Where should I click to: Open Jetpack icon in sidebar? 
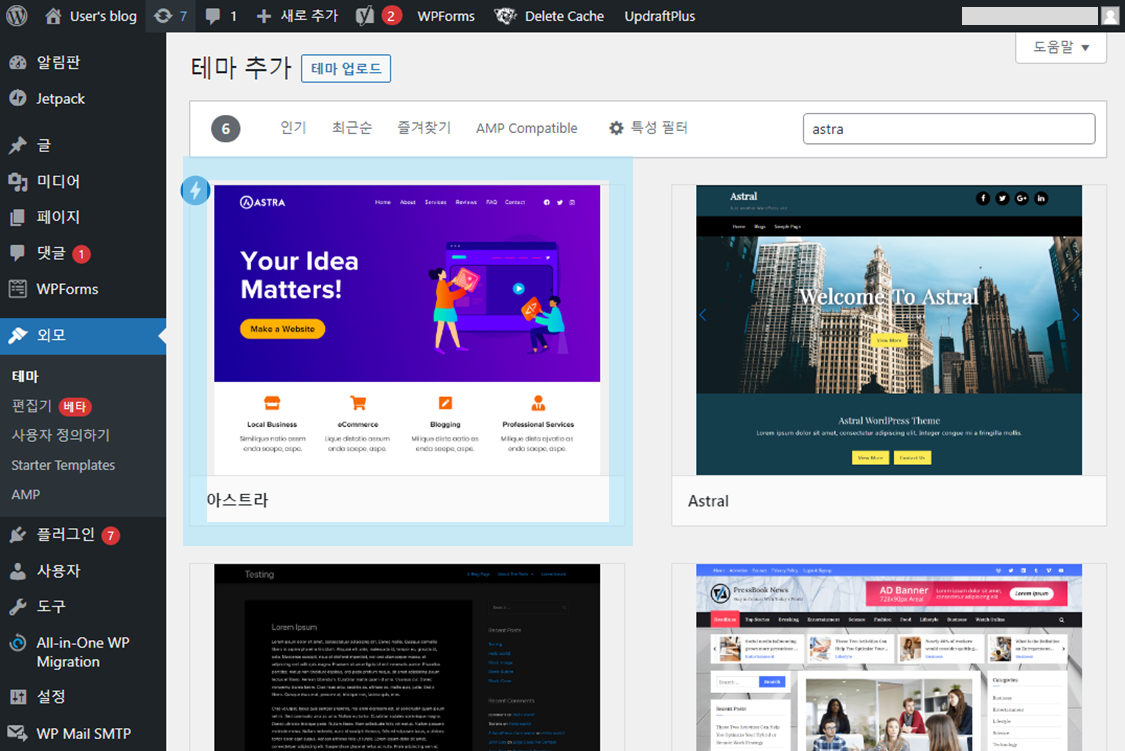coord(18,98)
